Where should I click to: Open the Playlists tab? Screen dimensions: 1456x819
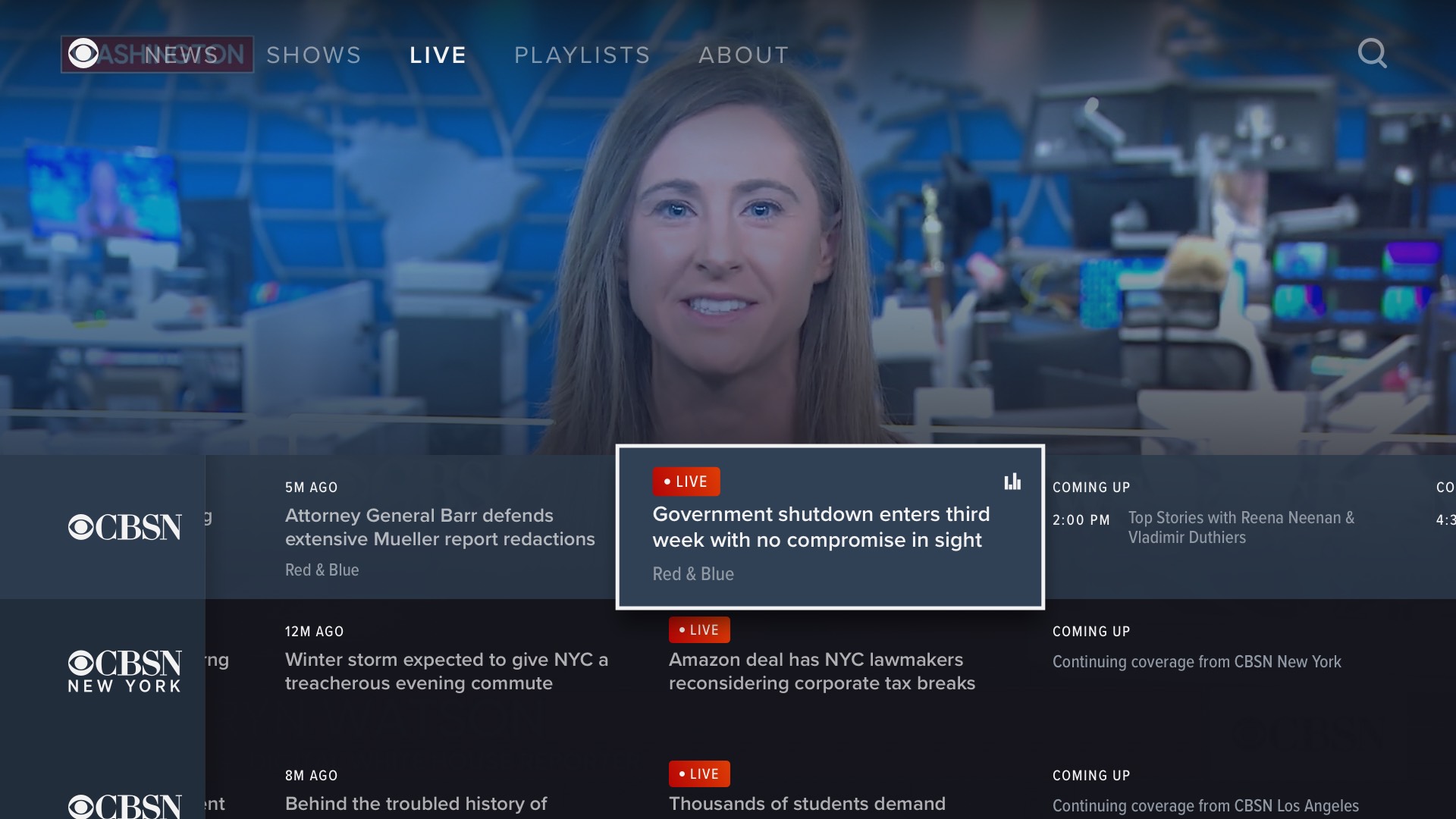582,55
